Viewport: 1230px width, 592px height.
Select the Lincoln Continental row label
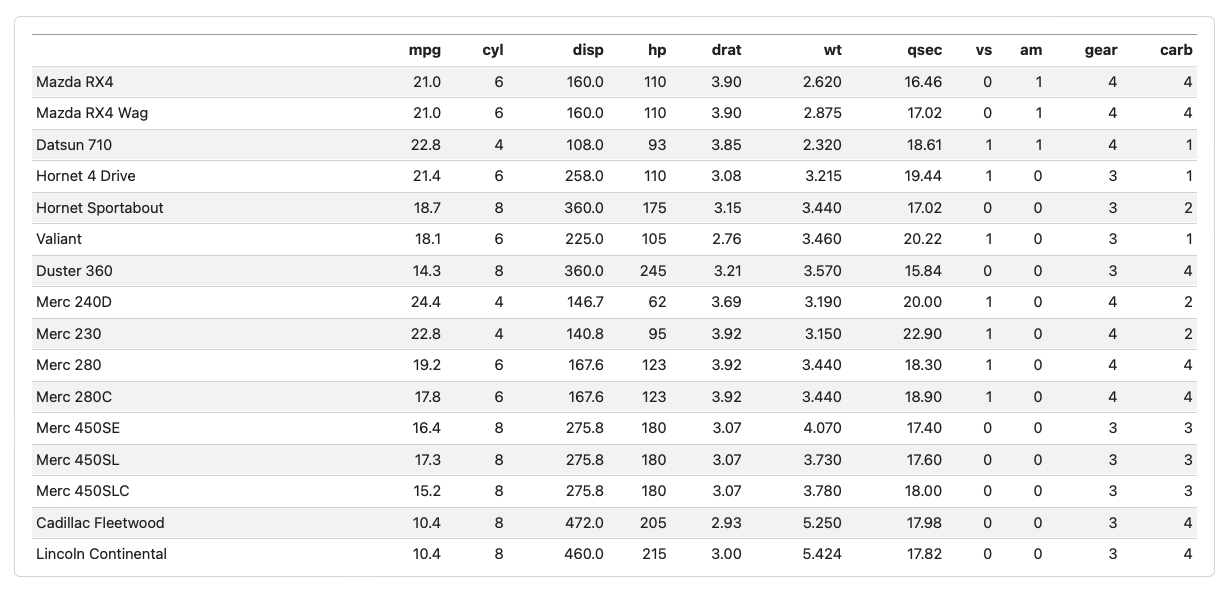click(101, 554)
